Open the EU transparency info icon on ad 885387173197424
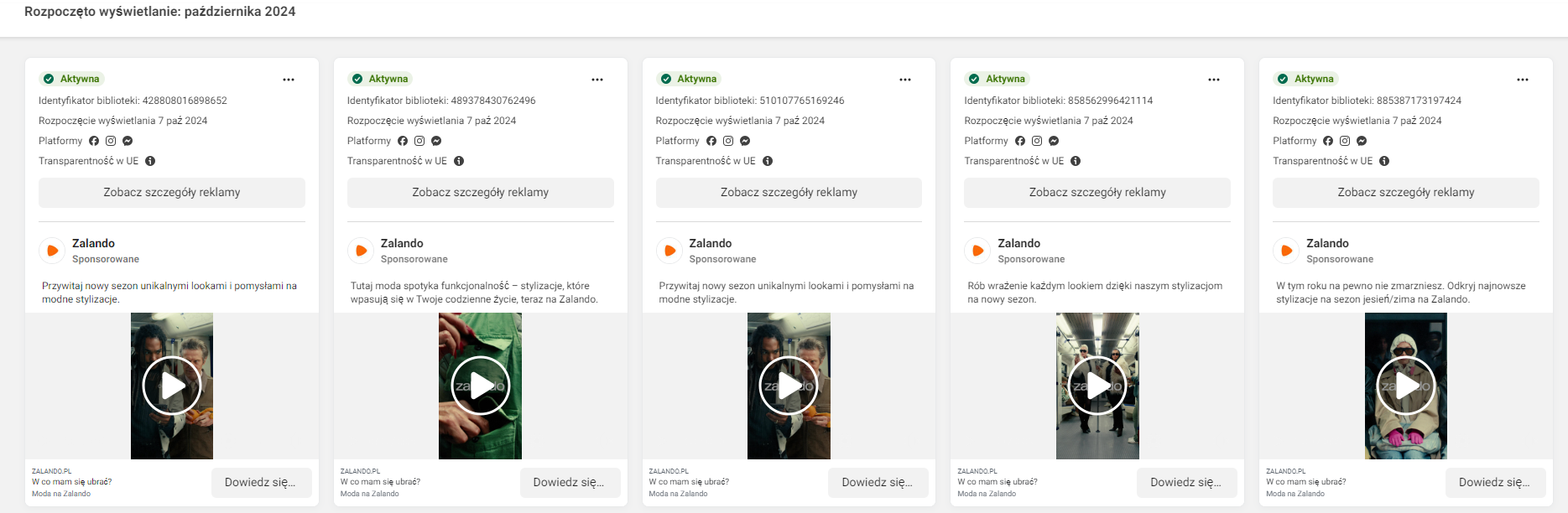 pos(1384,161)
